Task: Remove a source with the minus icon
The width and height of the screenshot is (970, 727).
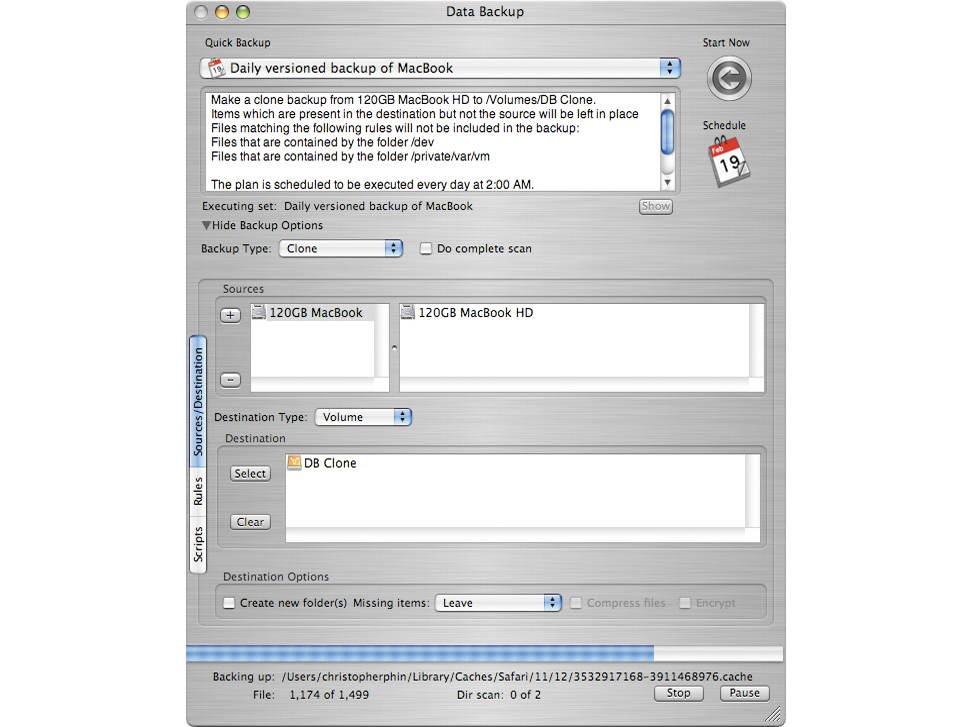Action: click(x=230, y=380)
